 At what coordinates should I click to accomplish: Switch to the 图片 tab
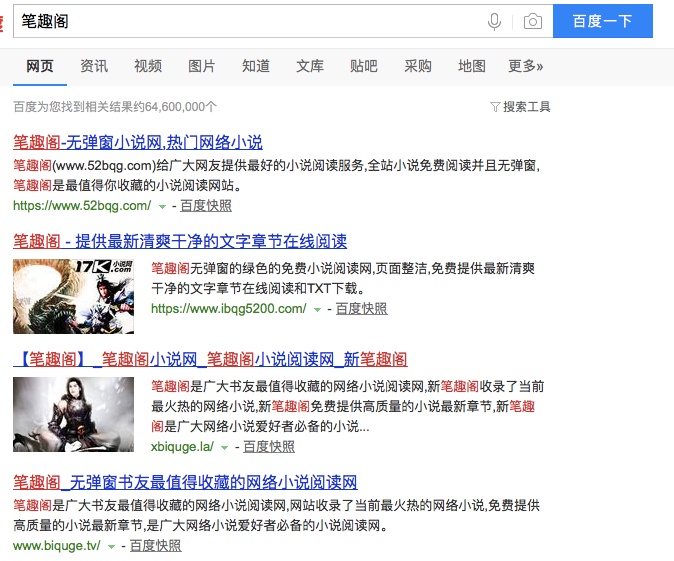click(x=202, y=66)
